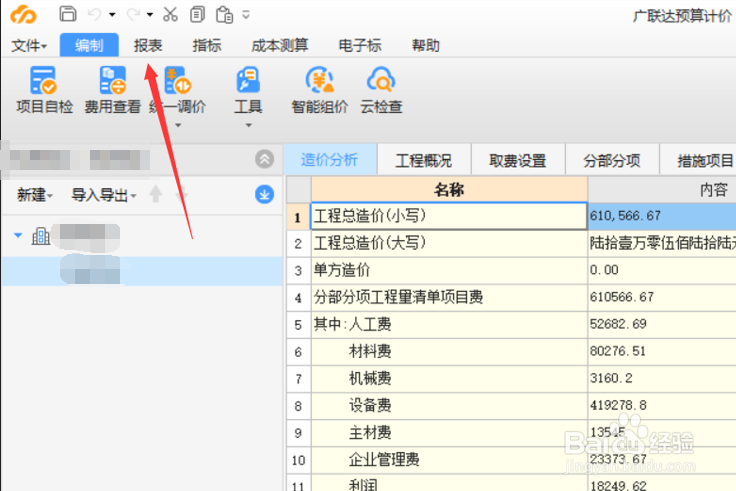Click the Paste clipboard icon
The height and width of the screenshot is (491, 736).
(x=224, y=15)
